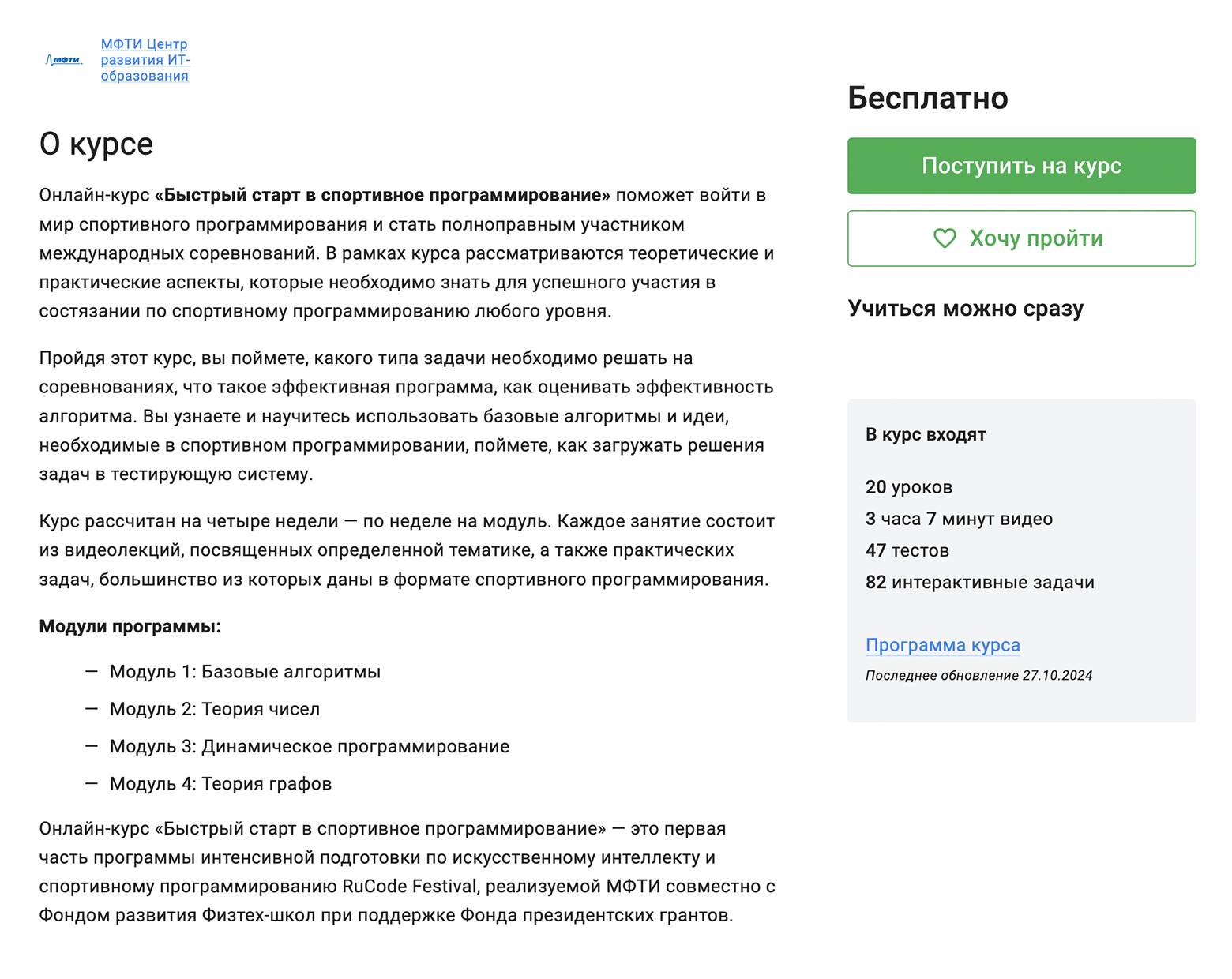Select the «47 тестов» info line
The width and height of the screenshot is (1232, 979).
click(x=907, y=550)
